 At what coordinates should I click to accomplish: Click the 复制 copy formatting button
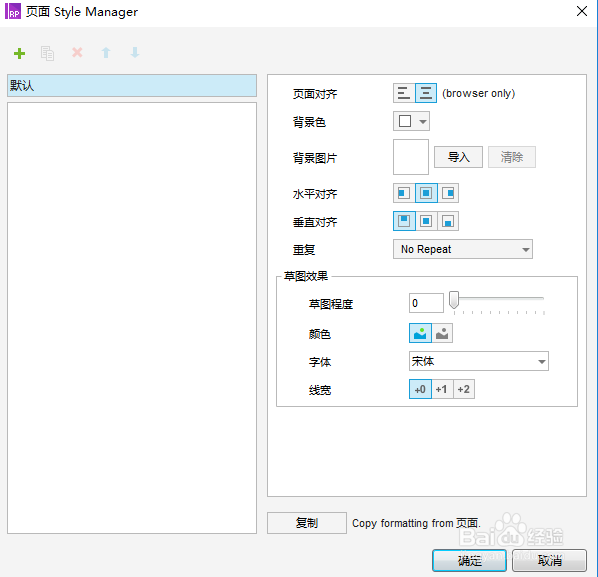[x=307, y=523]
